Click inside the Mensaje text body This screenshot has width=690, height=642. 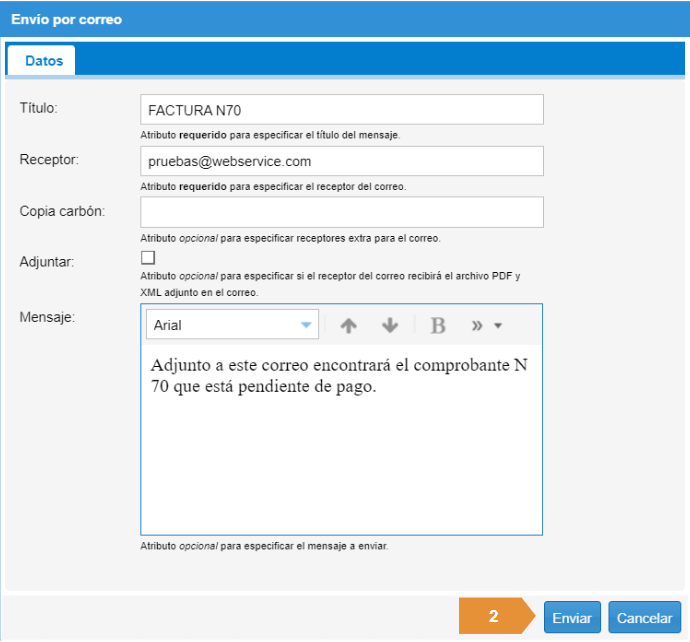(x=341, y=440)
